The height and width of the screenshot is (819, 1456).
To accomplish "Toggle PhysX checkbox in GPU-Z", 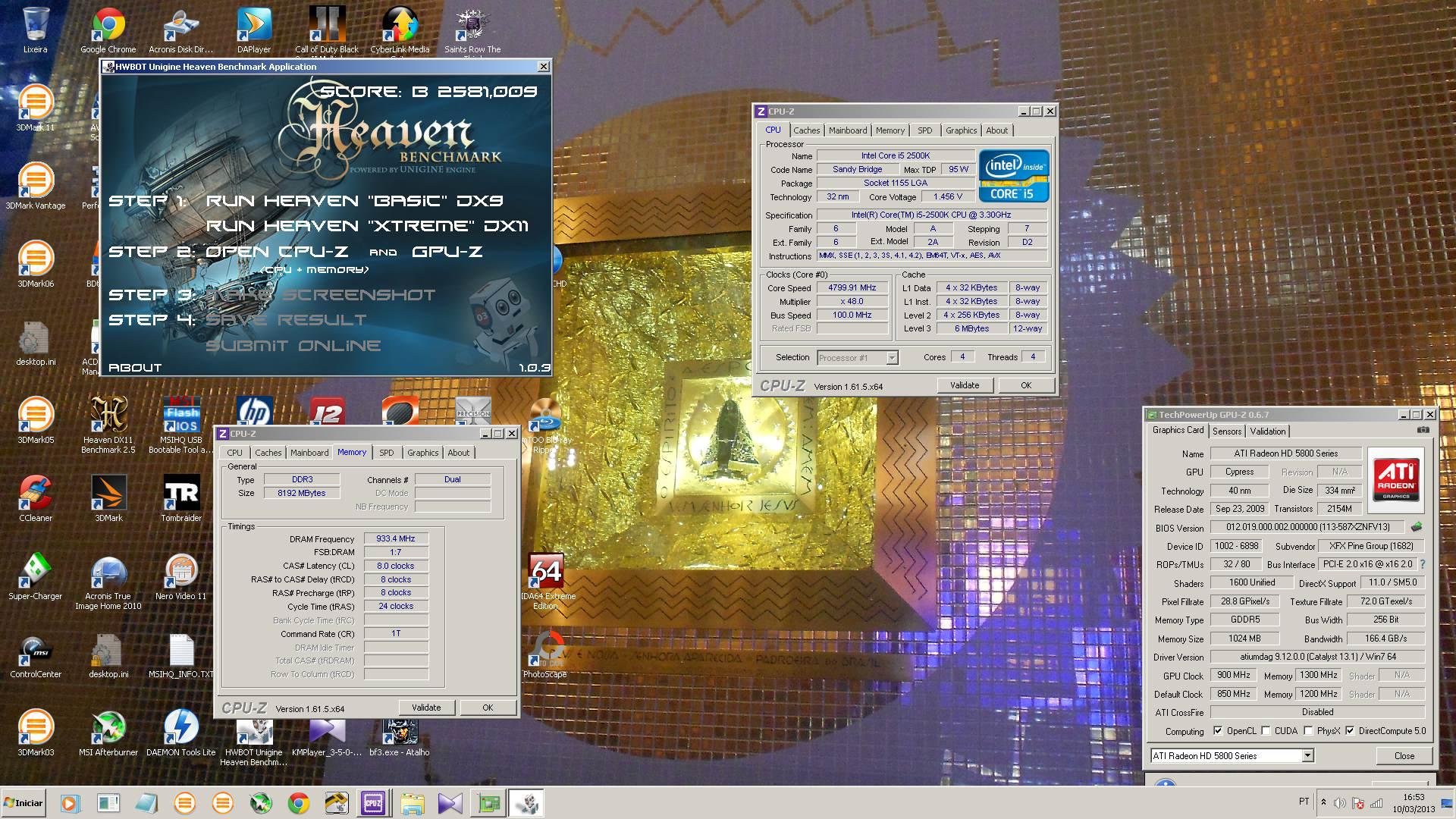I will [x=1308, y=731].
